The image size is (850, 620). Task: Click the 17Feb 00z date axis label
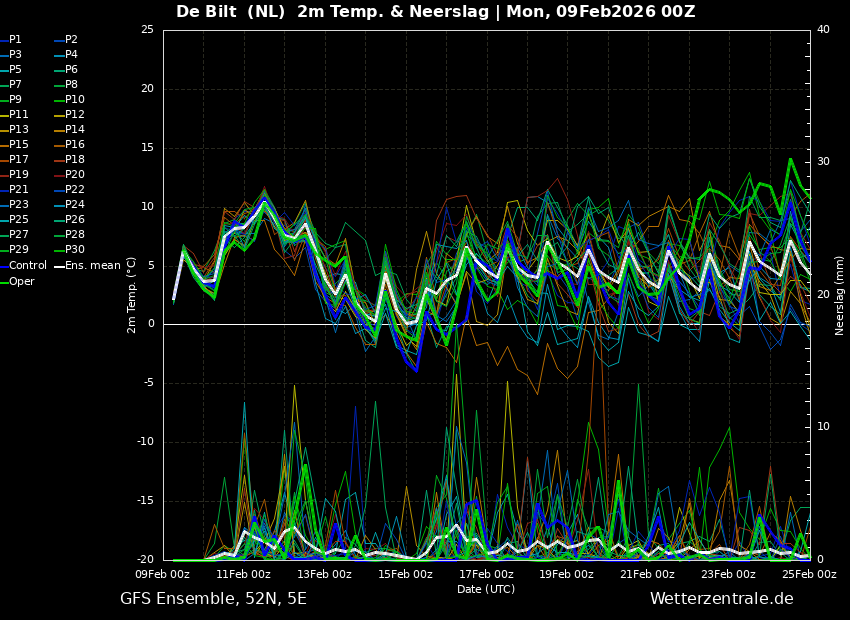pyautogui.click(x=486, y=574)
